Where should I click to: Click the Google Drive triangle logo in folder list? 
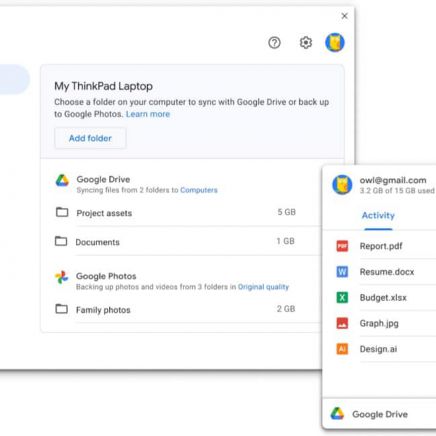[62, 180]
